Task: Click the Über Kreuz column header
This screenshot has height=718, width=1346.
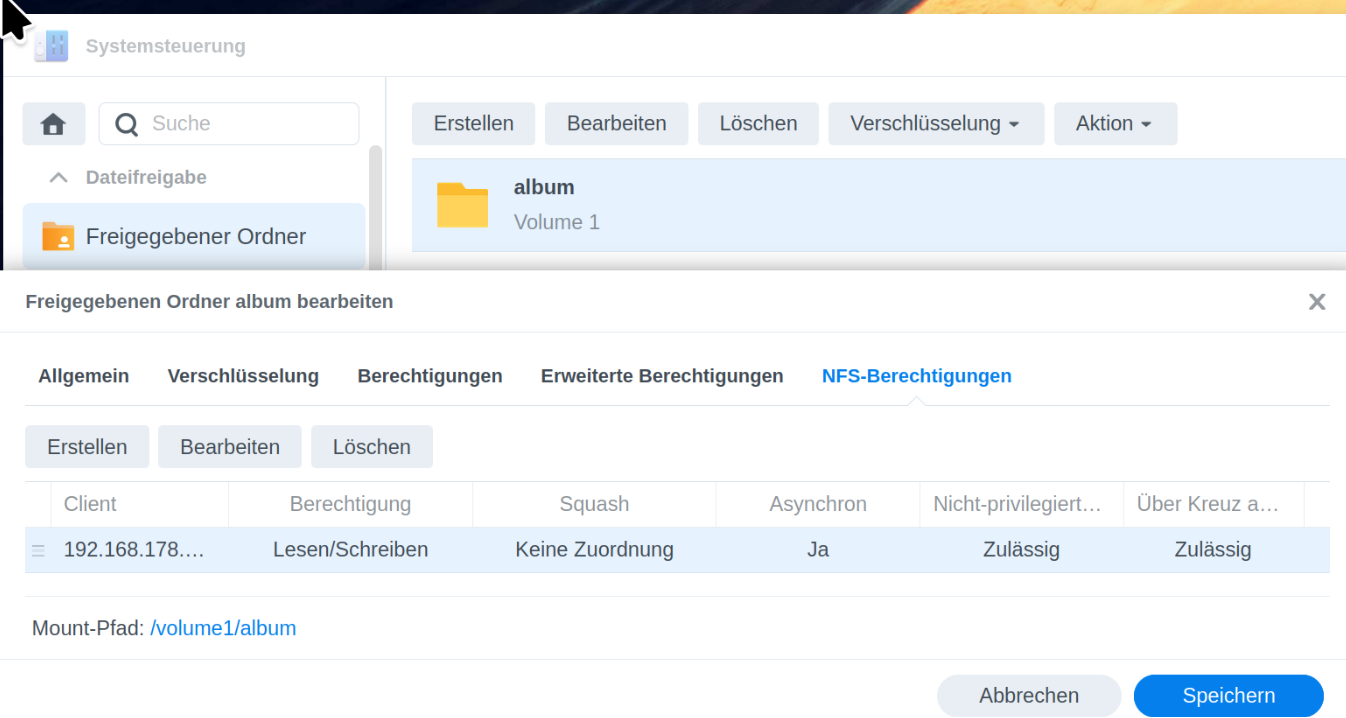Action: 1214,505
